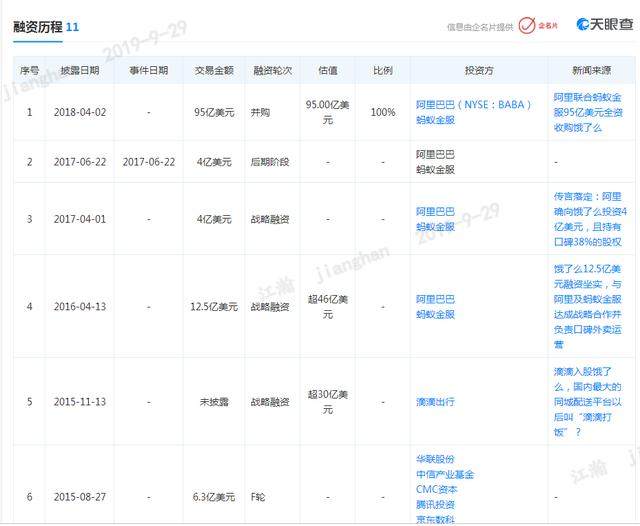Select the 95.00亿美元 valuation cell

pyautogui.click(x=328, y=112)
